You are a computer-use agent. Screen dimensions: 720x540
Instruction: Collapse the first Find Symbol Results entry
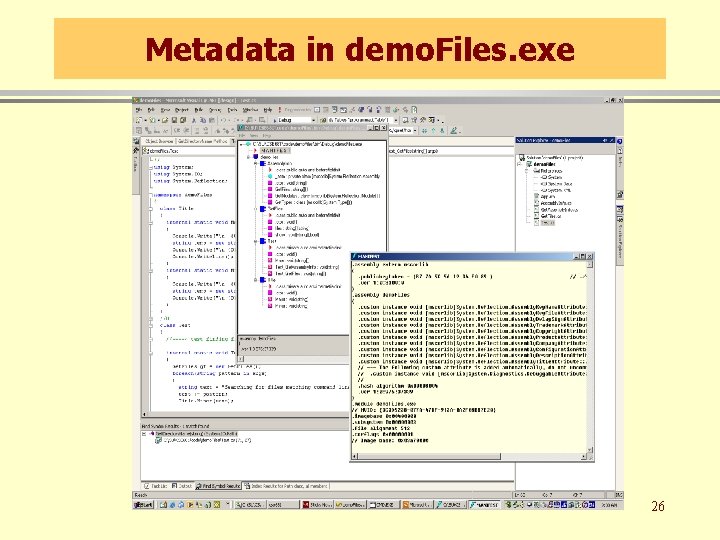coord(144,433)
